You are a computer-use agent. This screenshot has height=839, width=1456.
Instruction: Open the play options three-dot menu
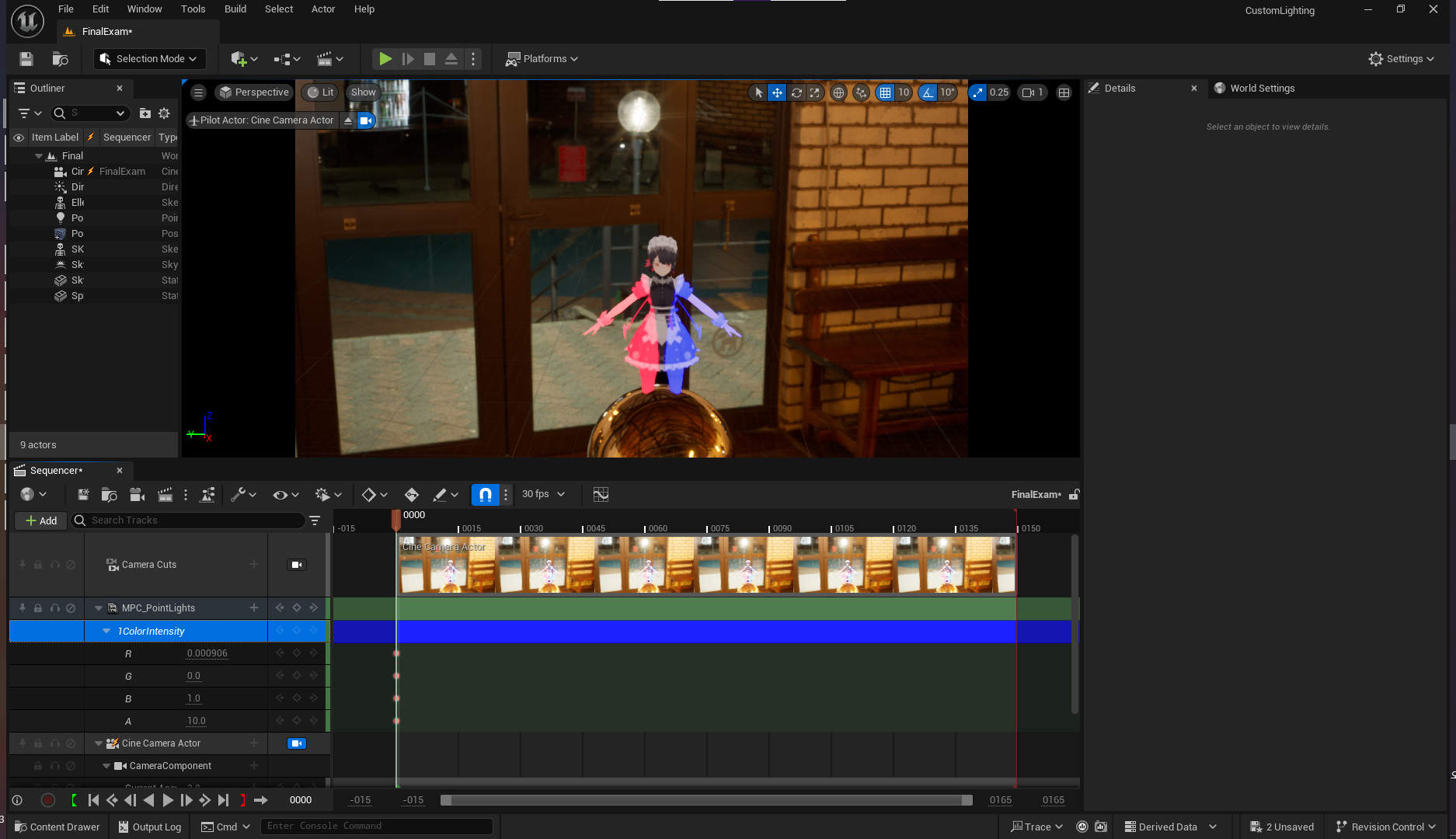tap(473, 59)
